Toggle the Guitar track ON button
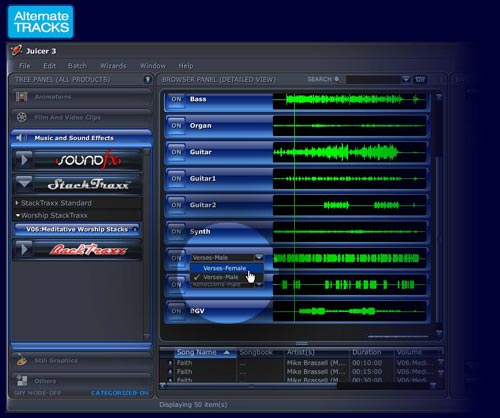Viewport: 500px width, 418px height. point(176,152)
